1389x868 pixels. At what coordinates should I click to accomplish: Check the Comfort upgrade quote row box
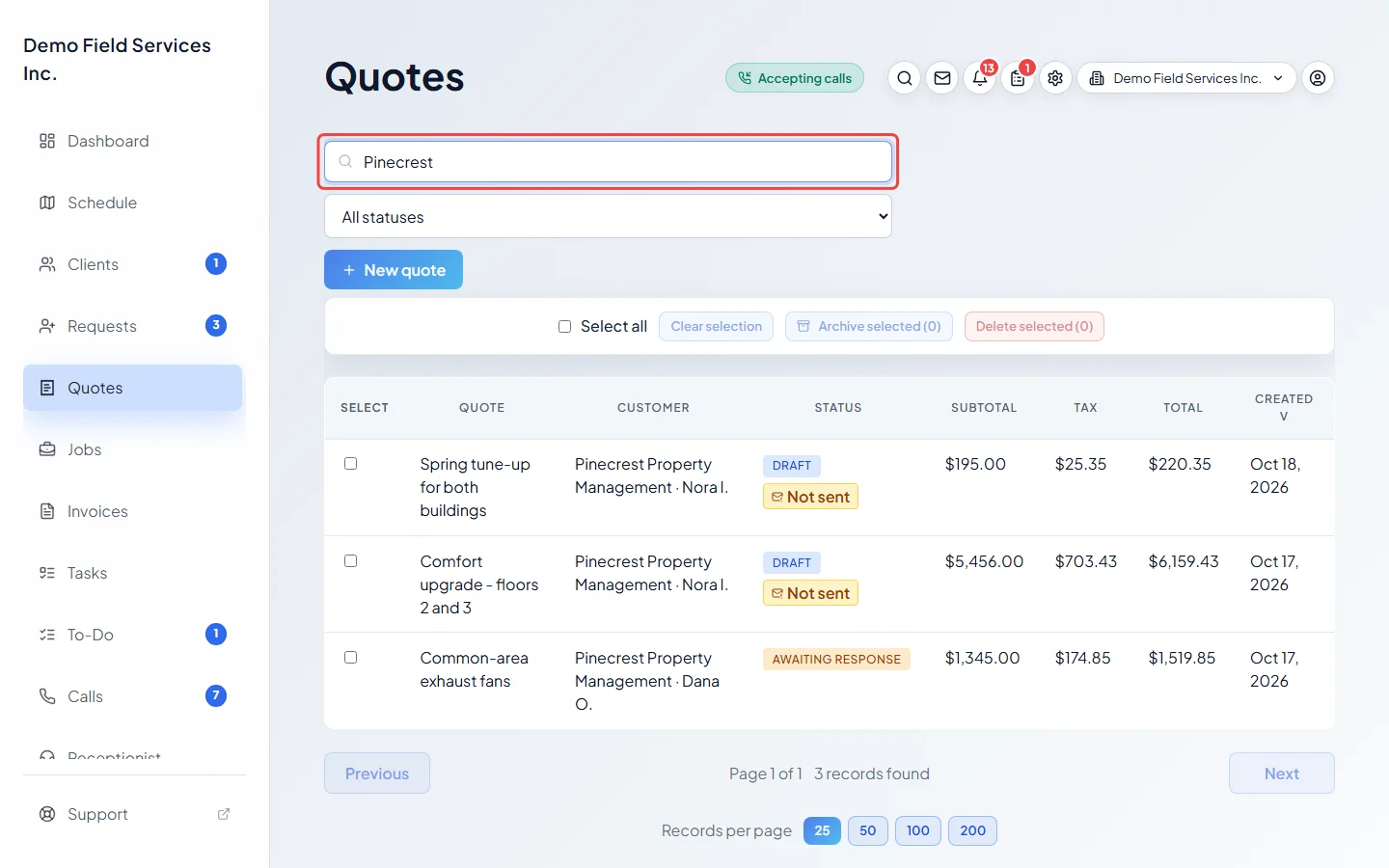click(351, 561)
